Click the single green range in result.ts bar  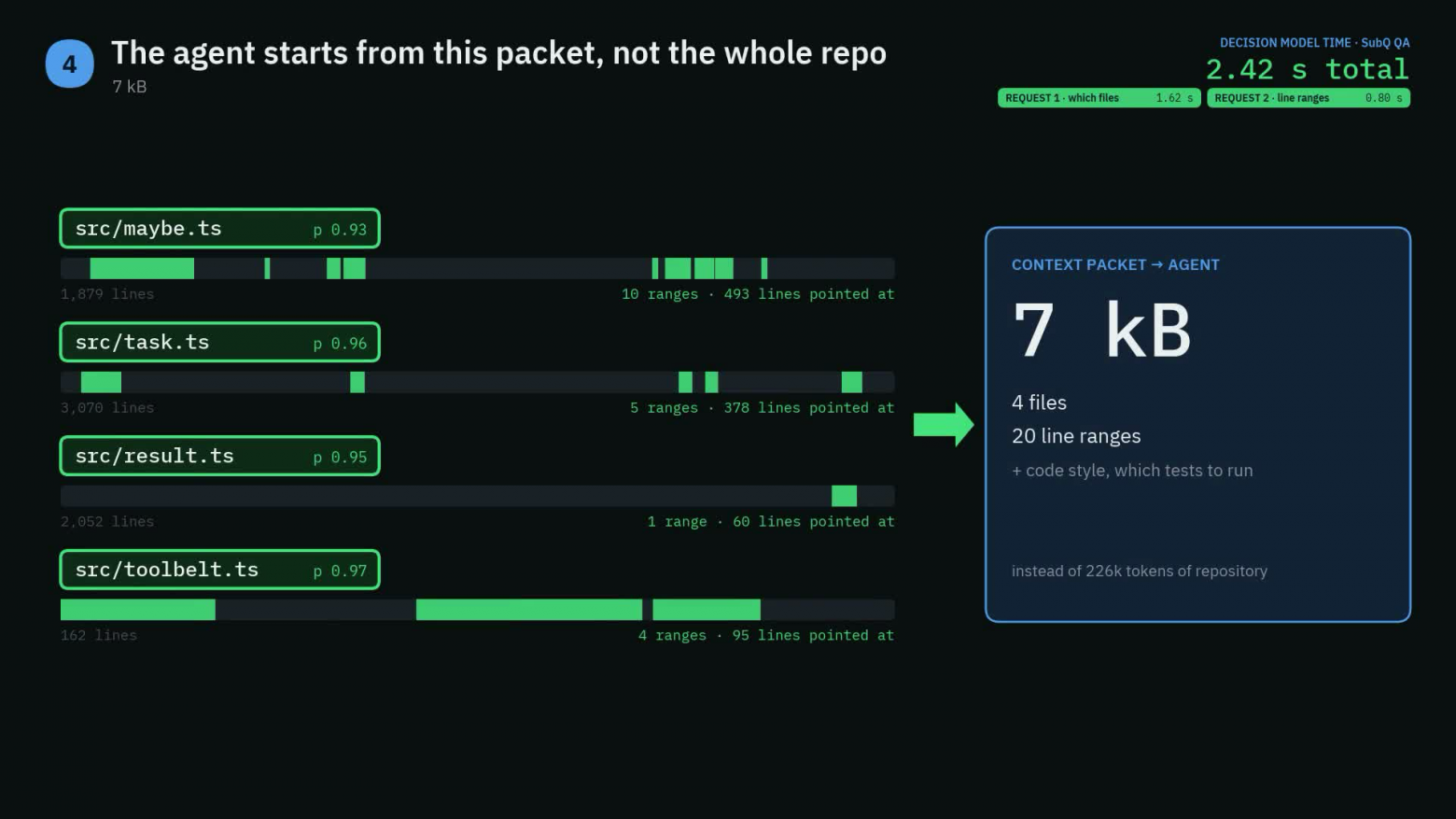[844, 496]
